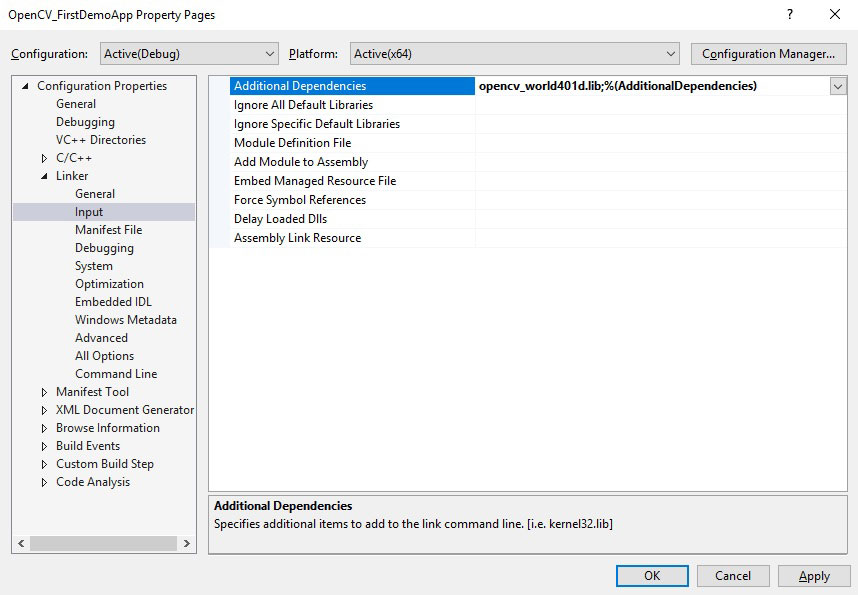Click the tree's horizontal scrollbar right arrow
Viewport: 858px width, 595px height.
point(187,543)
